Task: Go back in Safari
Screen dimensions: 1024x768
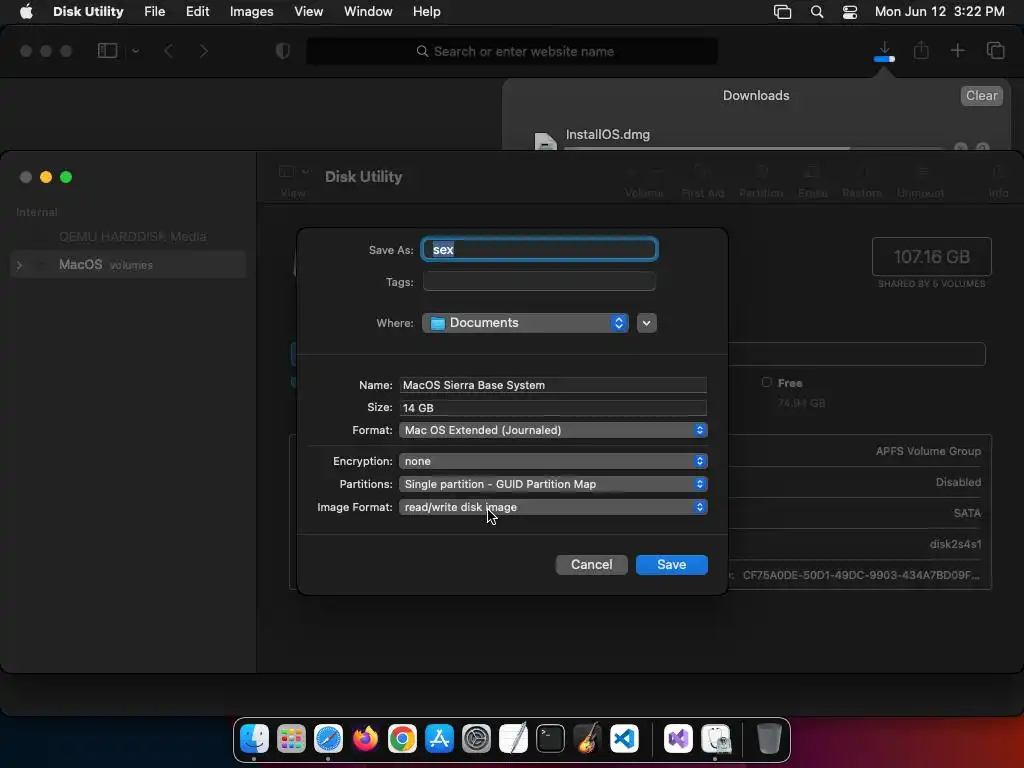Action: click(x=168, y=51)
